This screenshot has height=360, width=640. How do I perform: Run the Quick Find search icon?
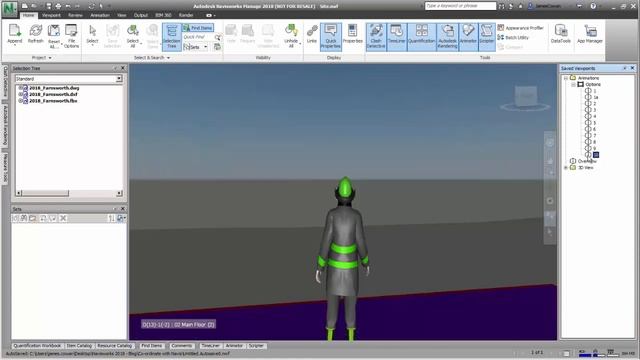(x=218, y=37)
